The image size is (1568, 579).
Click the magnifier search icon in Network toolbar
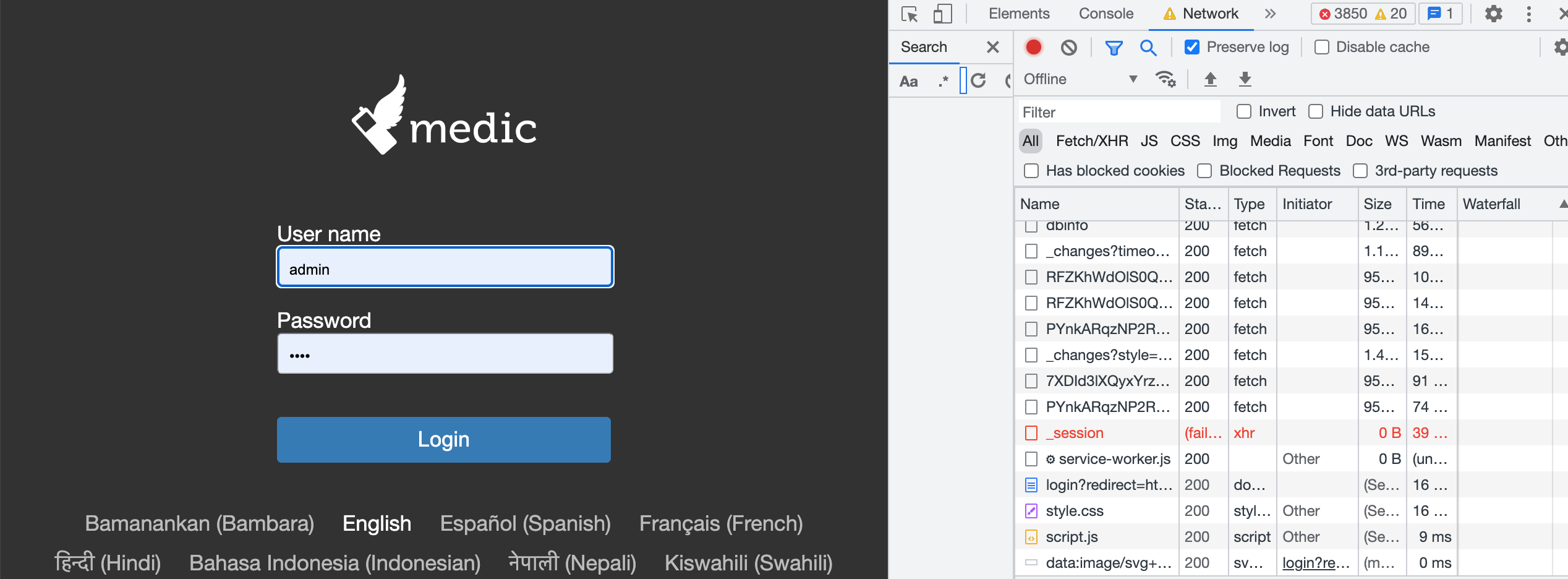(1148, 48)
